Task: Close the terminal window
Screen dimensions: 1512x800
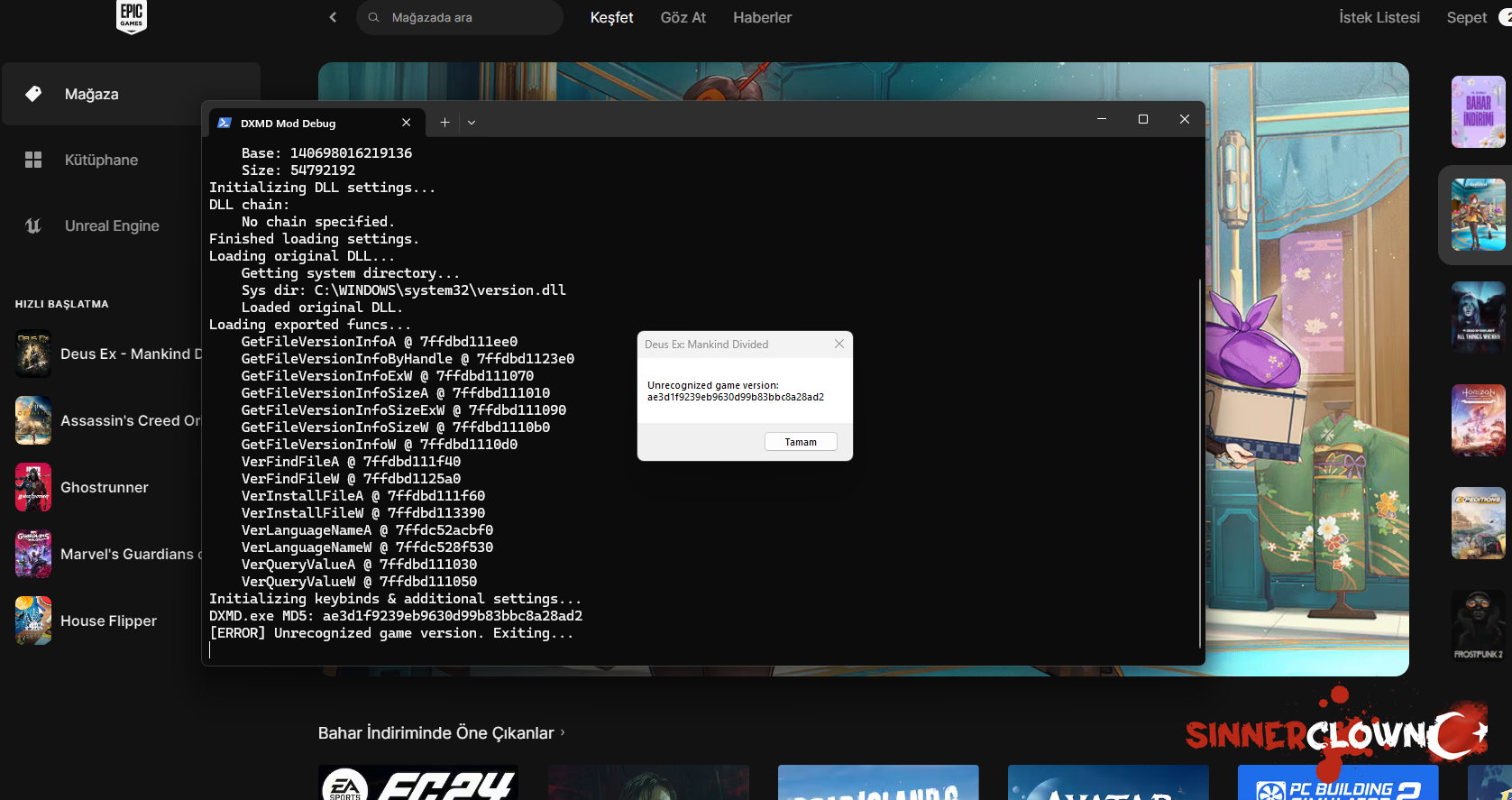Action: point(1185,119)
